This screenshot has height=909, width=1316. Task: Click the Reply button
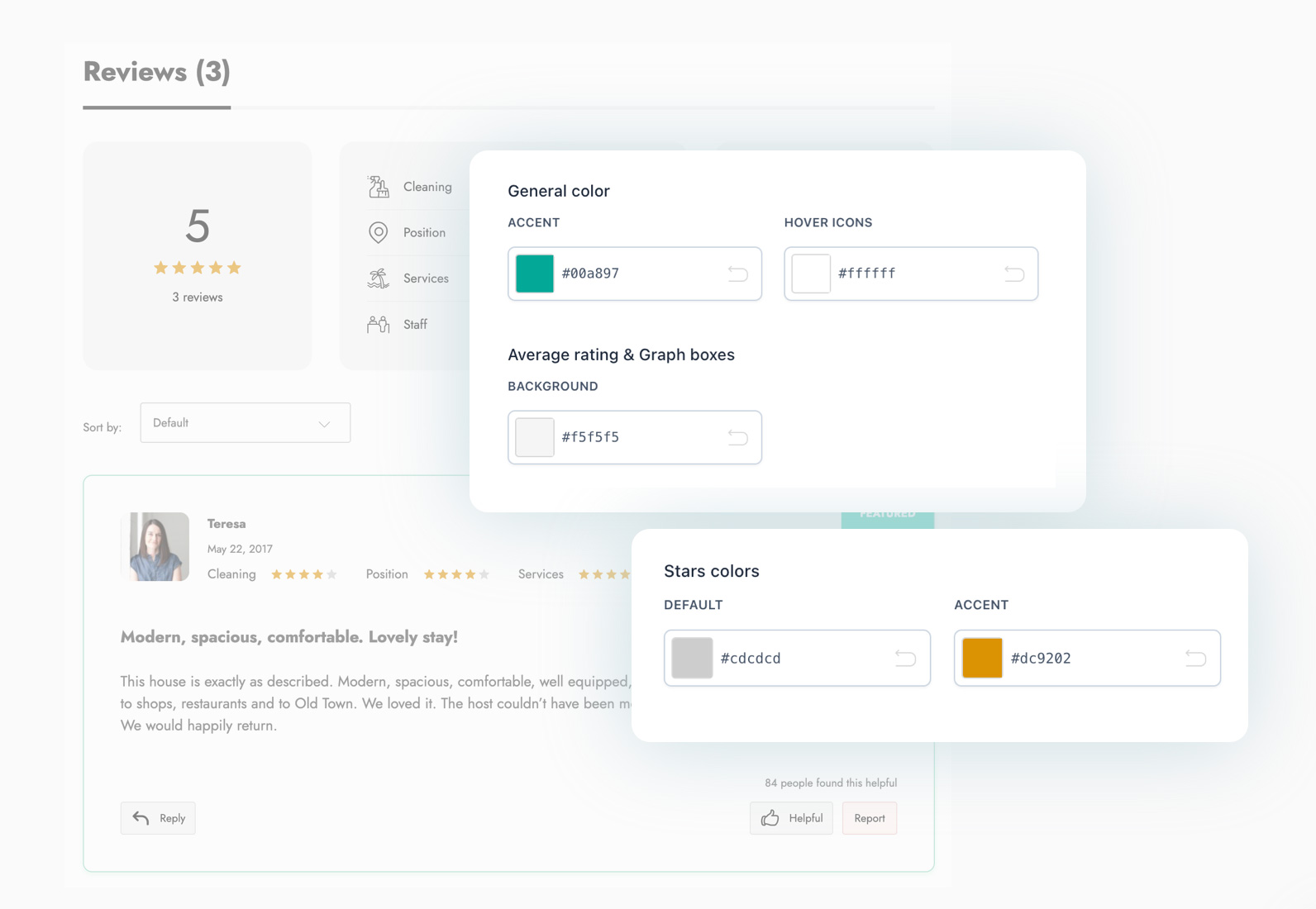pyautogui.click(x=158, y=818)
